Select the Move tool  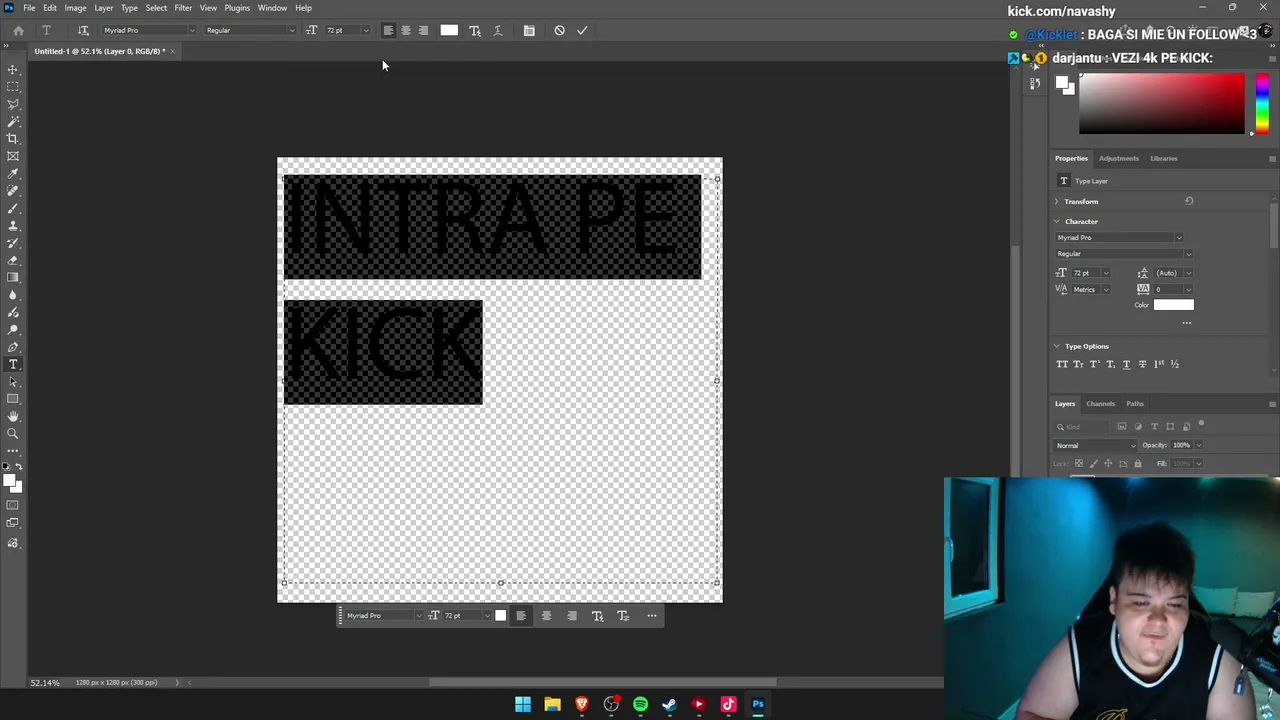coord(13,69)
